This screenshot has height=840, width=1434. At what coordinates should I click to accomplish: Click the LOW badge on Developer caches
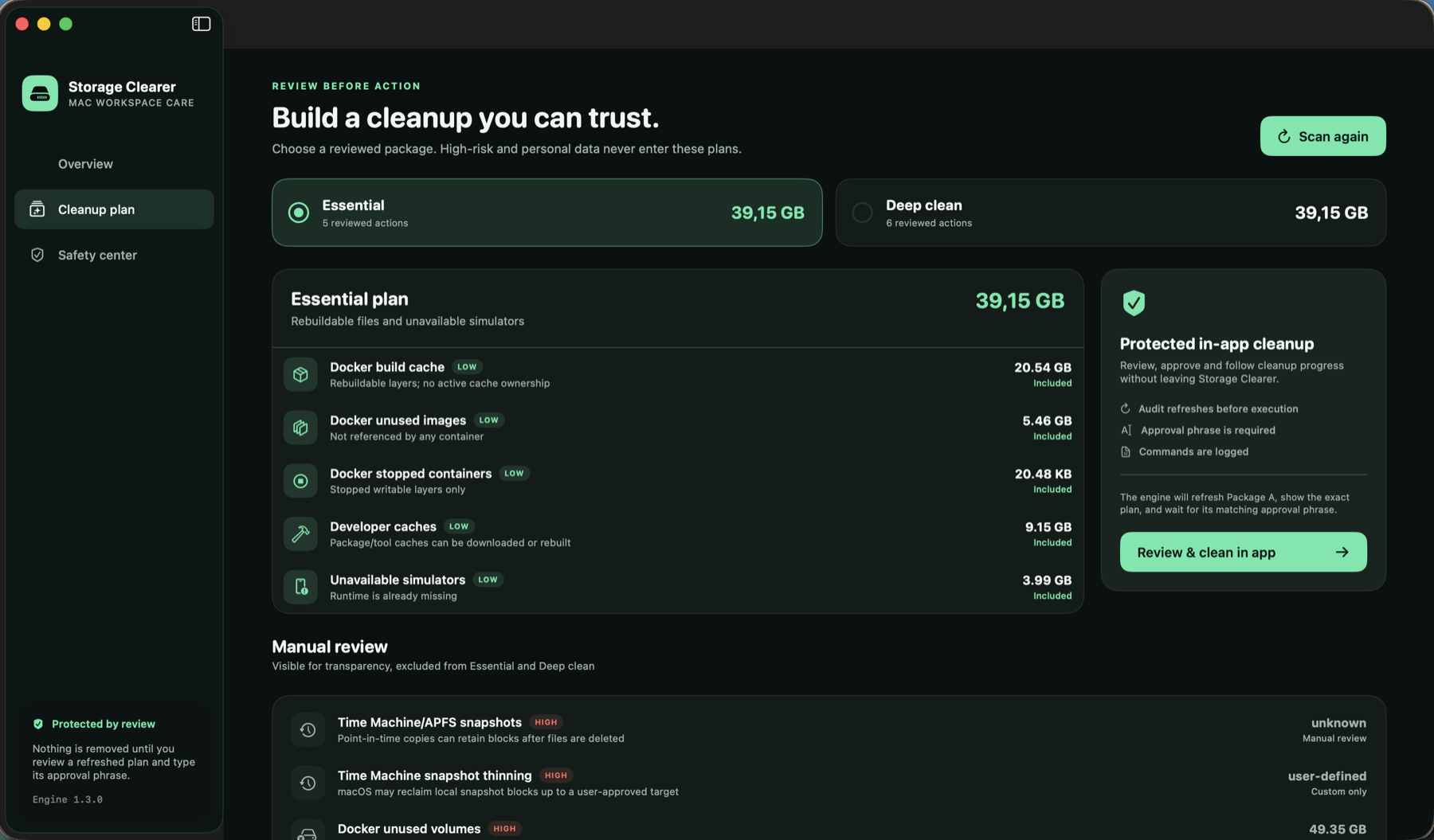click(x=459, y=526)
